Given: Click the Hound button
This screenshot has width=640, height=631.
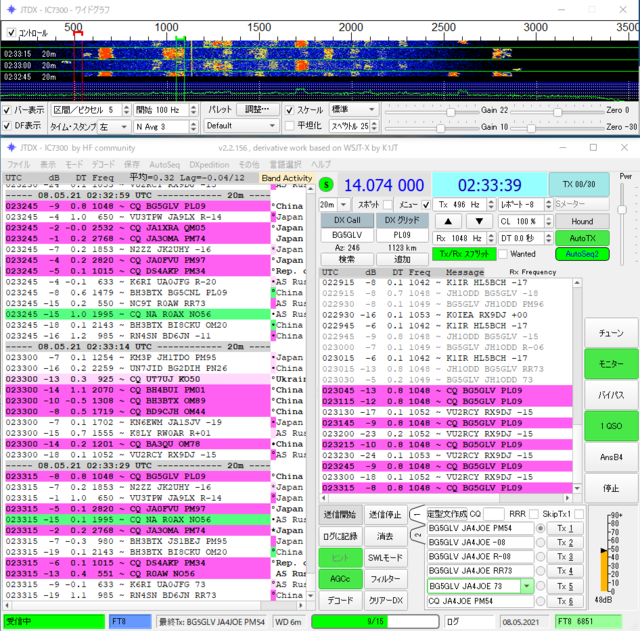Looking at the screenshot, I should tap(582, 221).
